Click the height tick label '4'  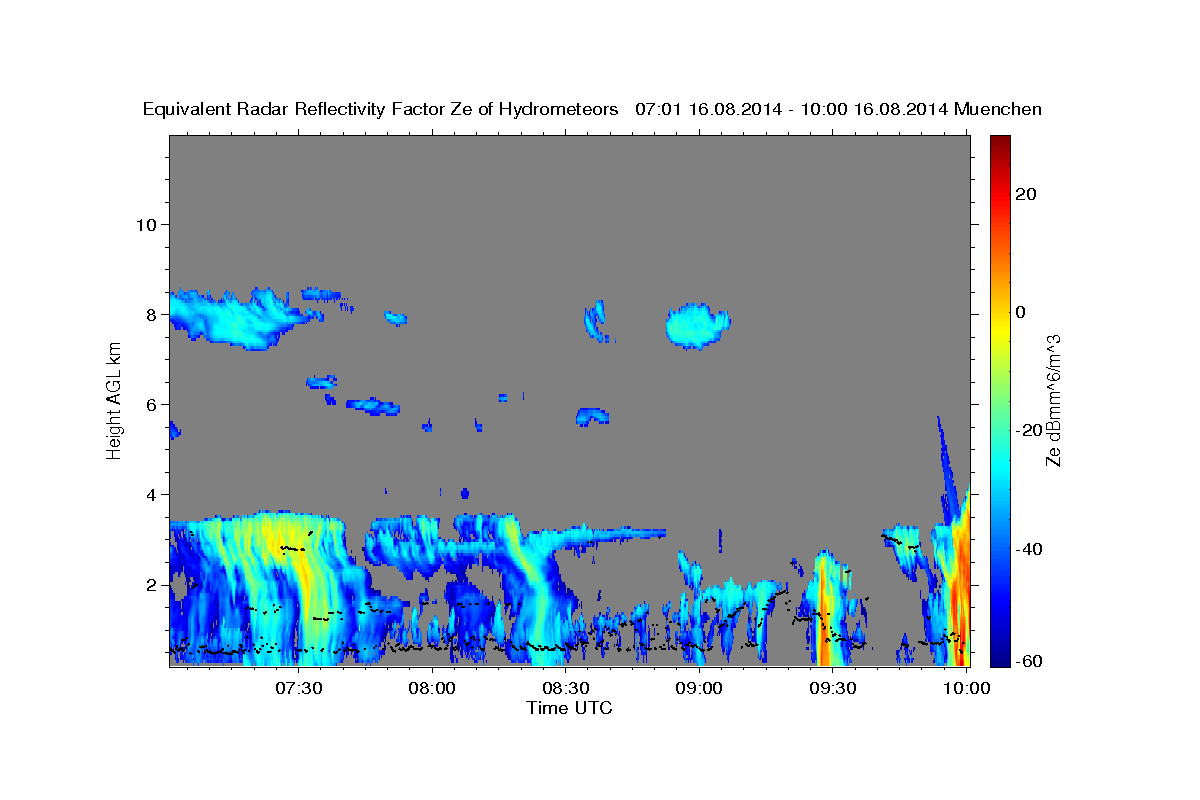pos(151,494)
